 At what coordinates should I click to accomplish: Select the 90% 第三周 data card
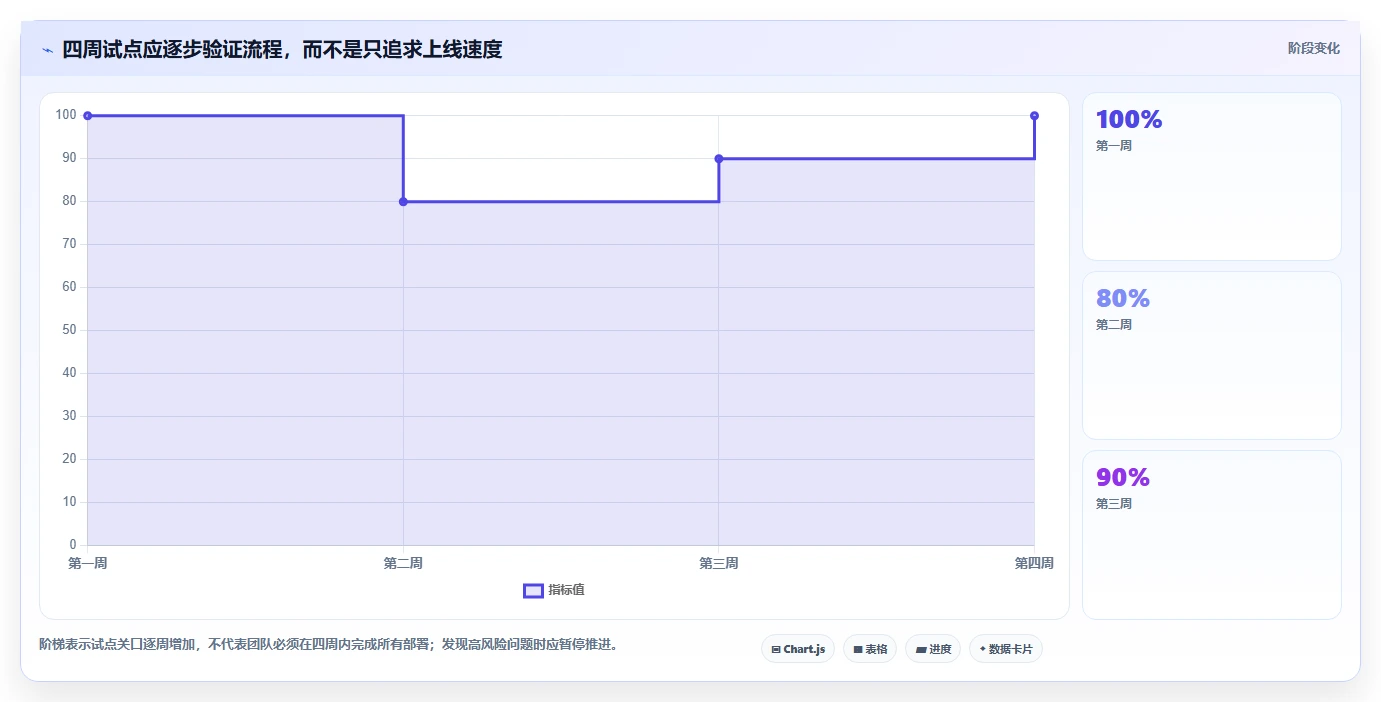(x=1211, y=535)
